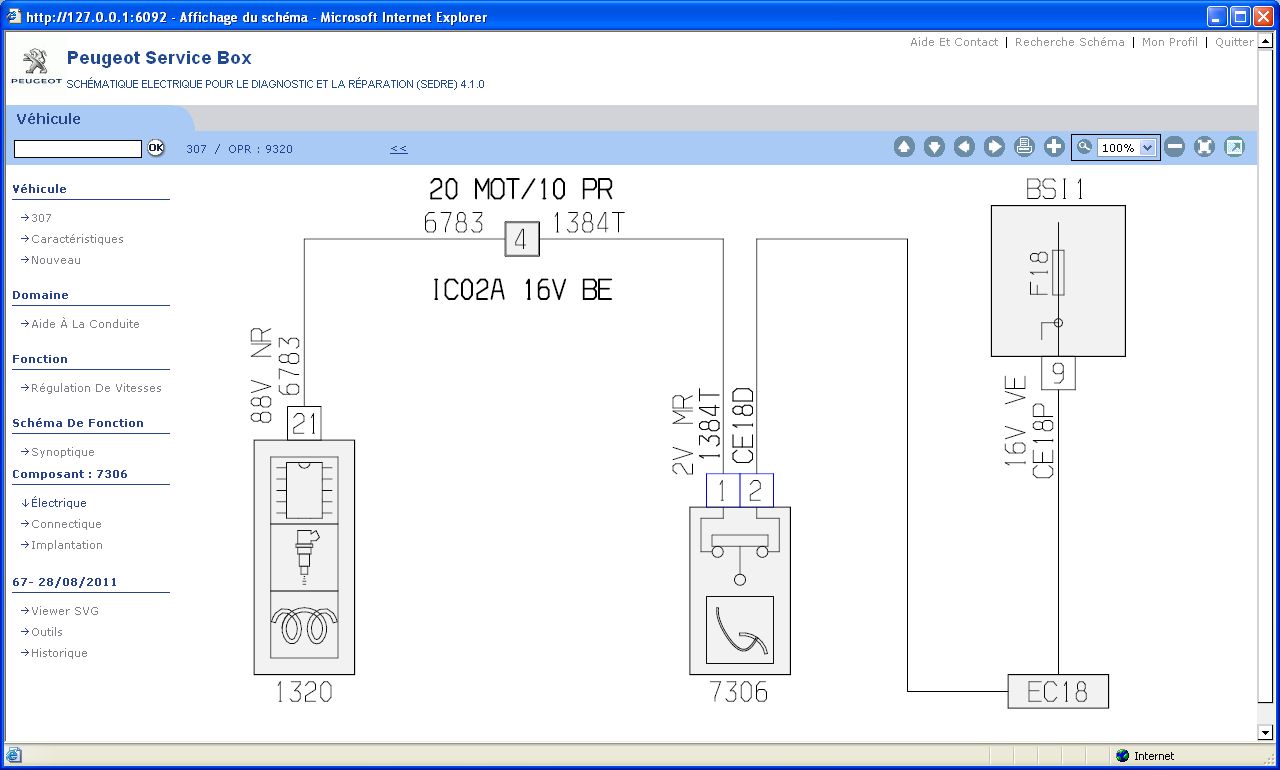1280x770 pixels.
Task: Click the EC18 splice box
Action: pyautogui.click(x=1058, y=691)
